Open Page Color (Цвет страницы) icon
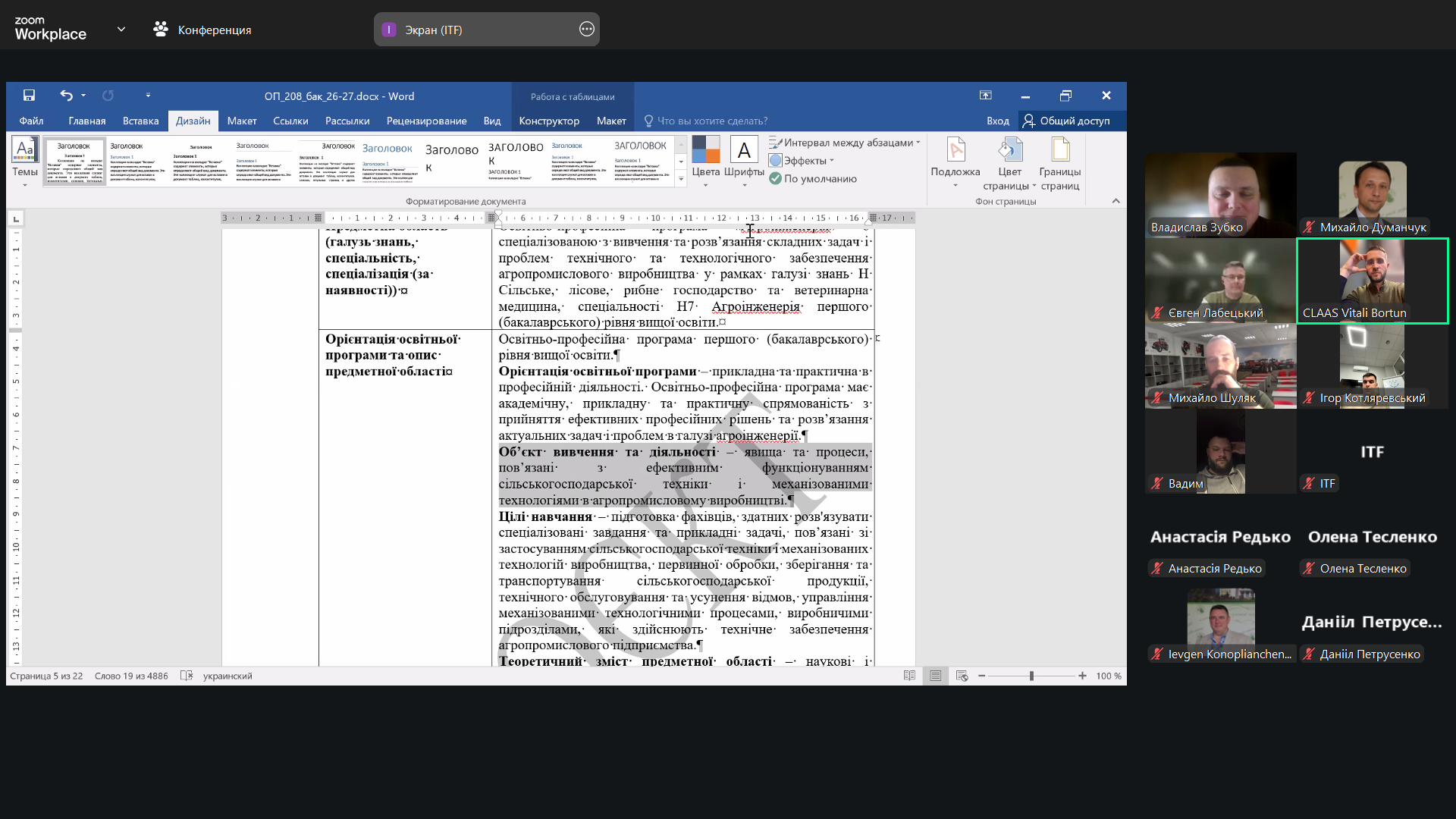The width and height of the screenshot is (1456, 819). click(x=1009, y=150)
